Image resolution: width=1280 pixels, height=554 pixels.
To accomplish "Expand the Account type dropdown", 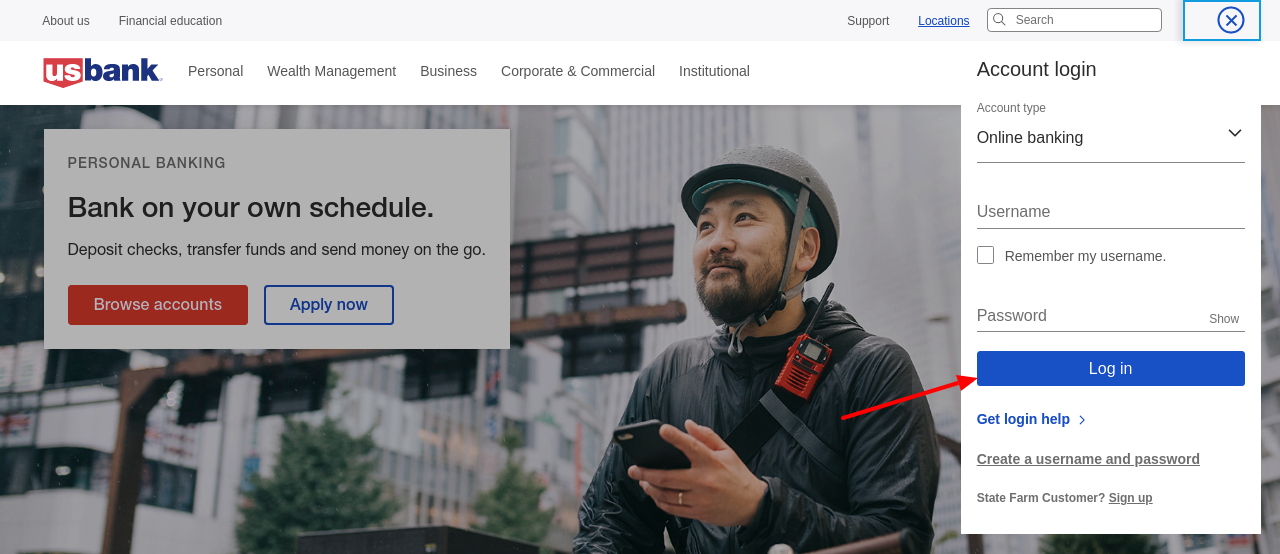I will pyautogui.click(x=1110, y=138).
